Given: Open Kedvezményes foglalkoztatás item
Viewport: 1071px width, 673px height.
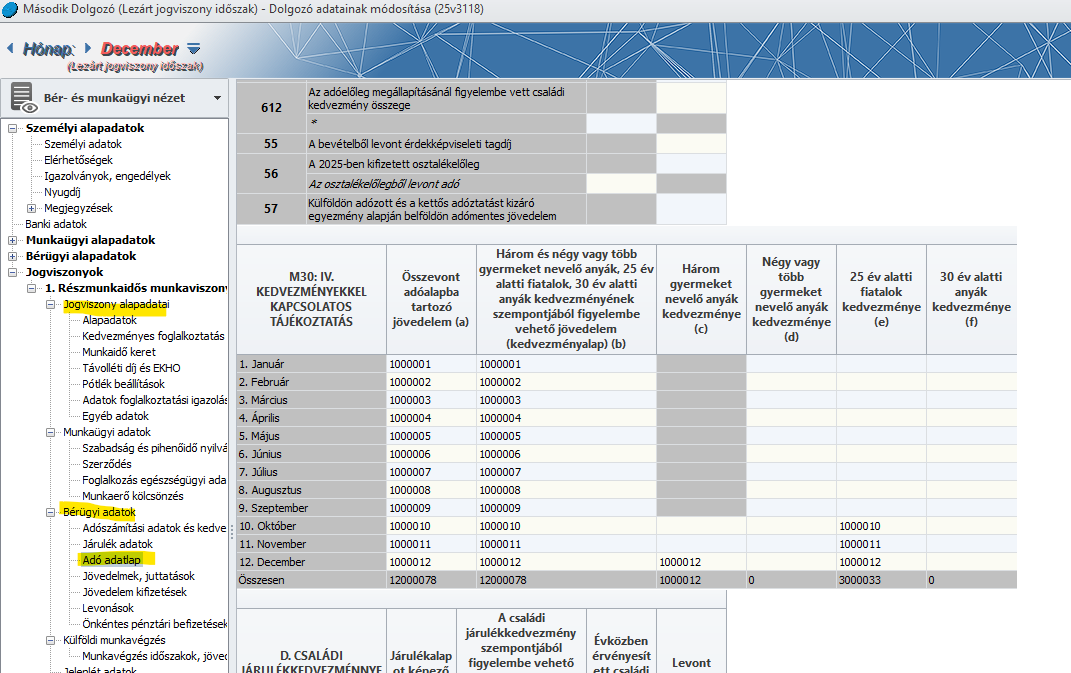Looking at the screenshot, I should pyautogui.click(x=153, y=336).
